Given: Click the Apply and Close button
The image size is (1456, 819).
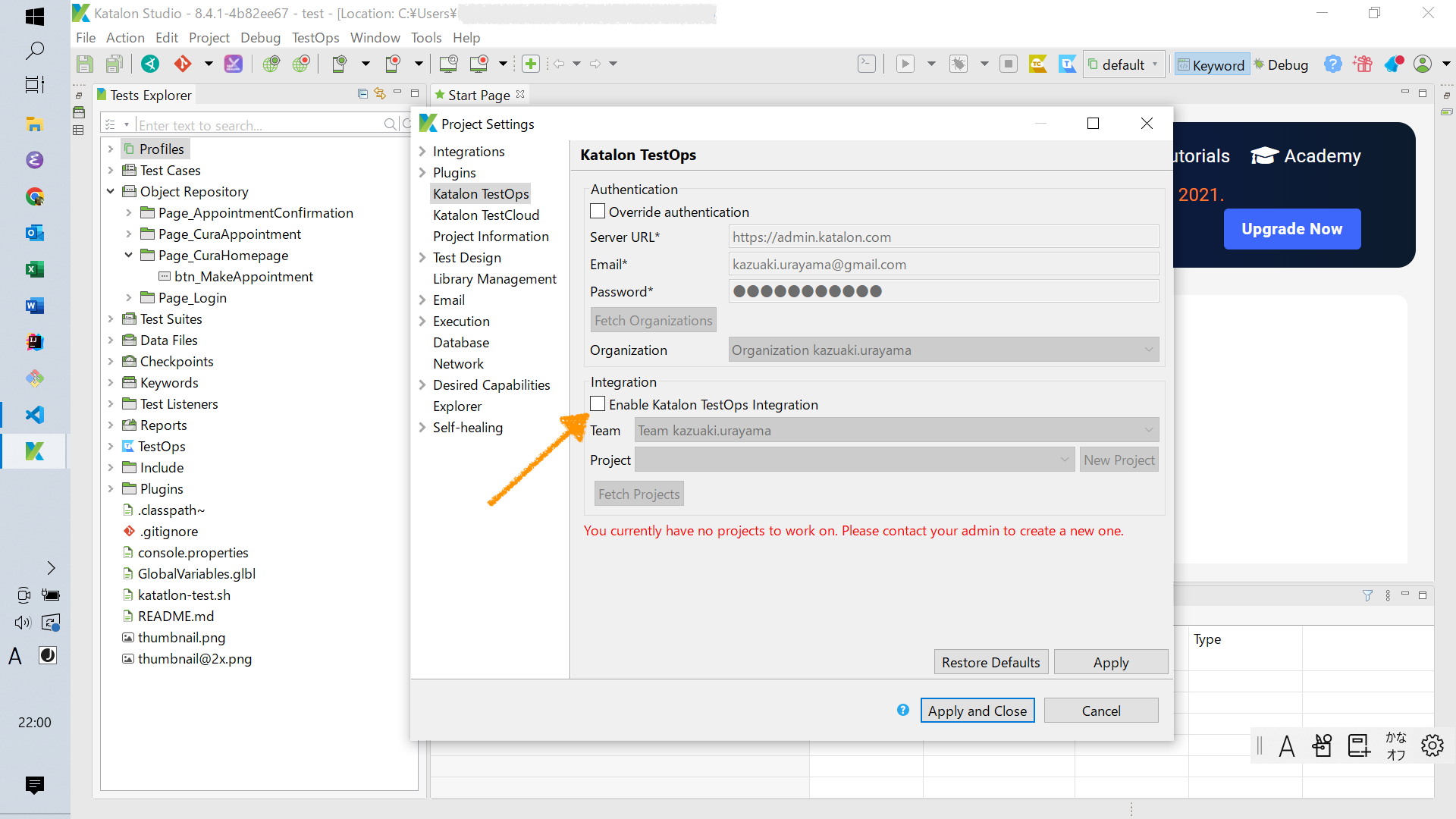Looking at the screenshot, I should 977,711.
